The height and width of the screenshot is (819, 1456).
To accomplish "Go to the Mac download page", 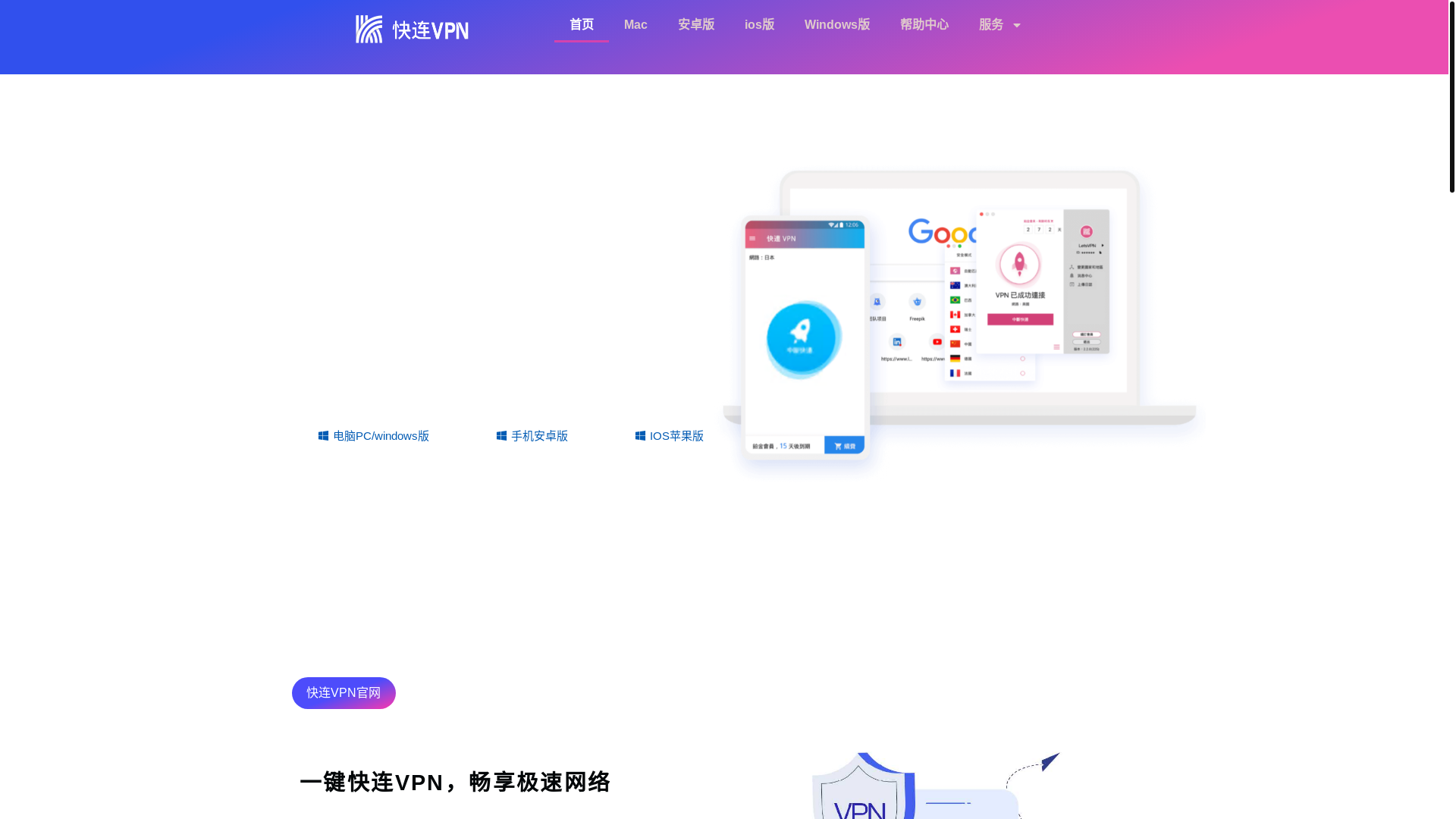I will [635, 25].
